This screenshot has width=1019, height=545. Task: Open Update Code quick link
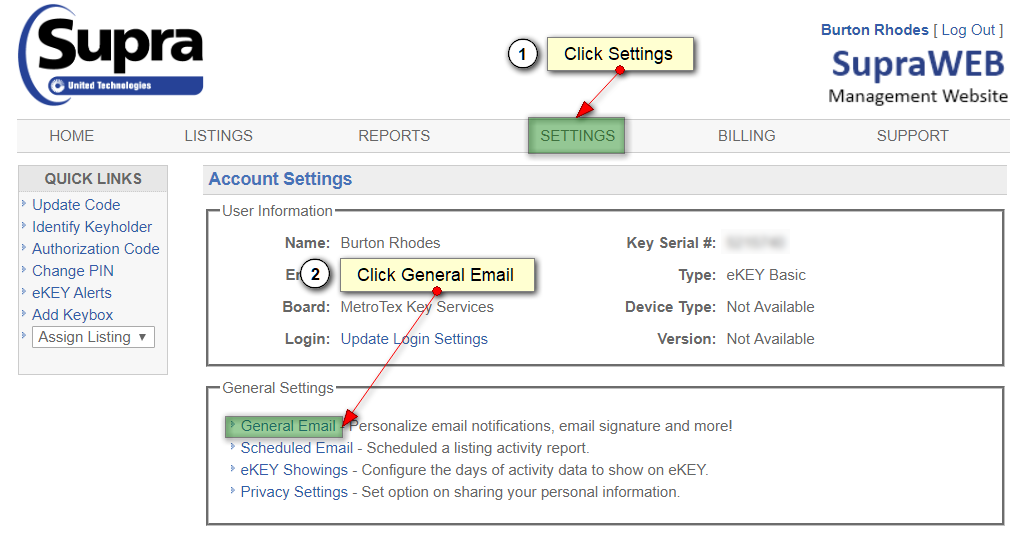[76, 205]
